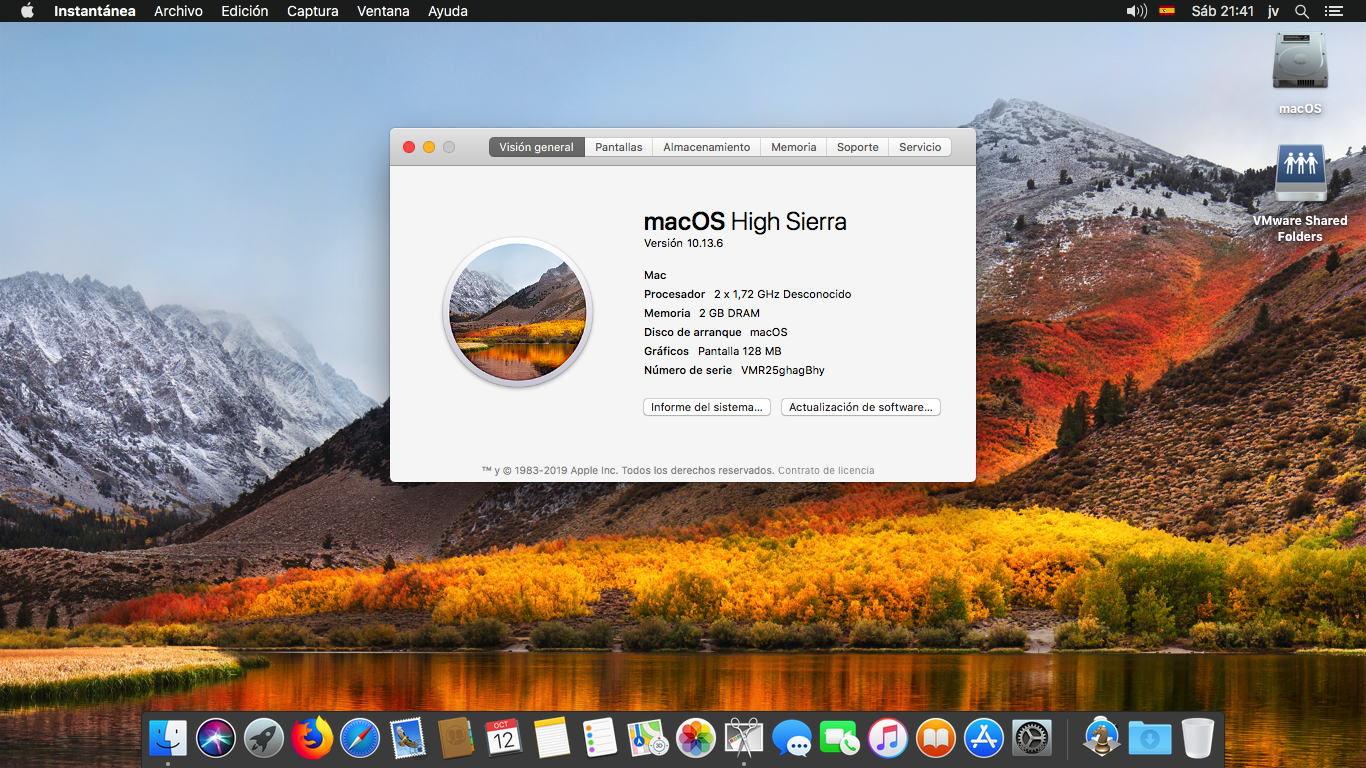The image size is (1366, 768).
Task: Click the volume icon in menu bar
Action: (1136, 11)
